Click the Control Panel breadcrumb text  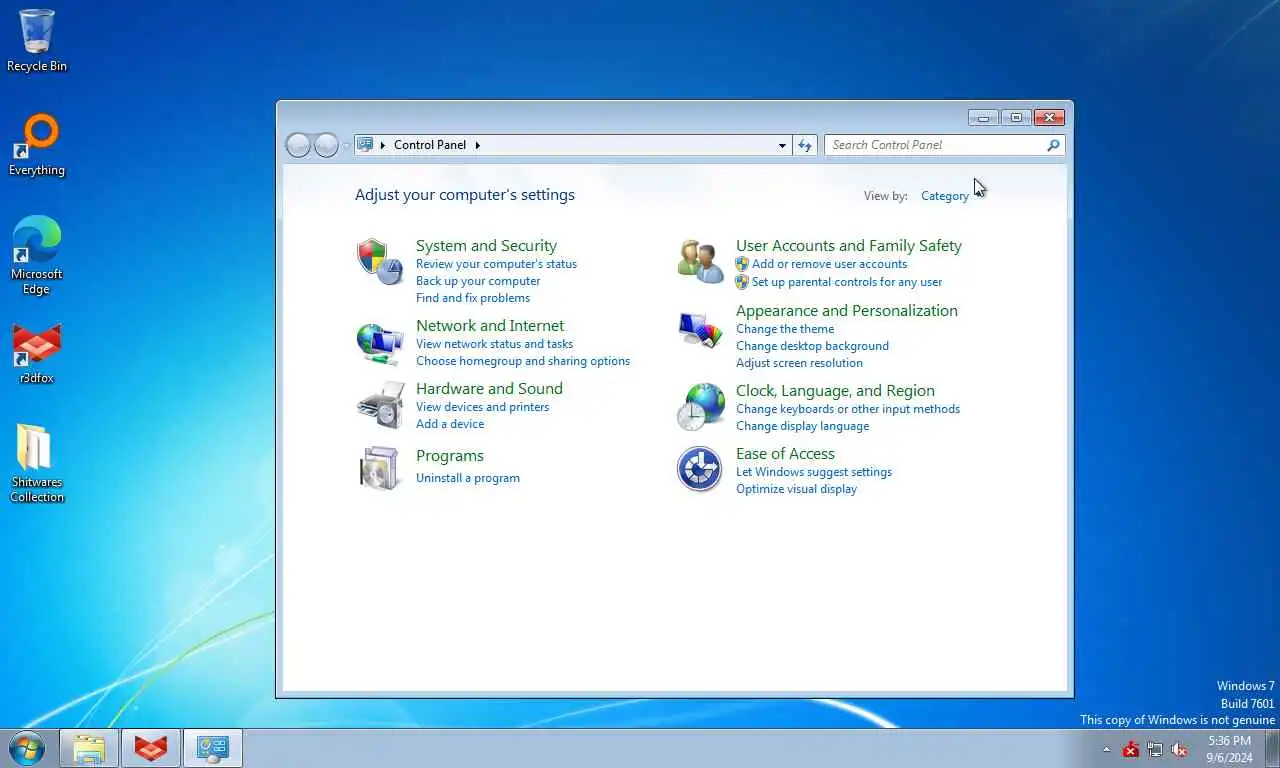[x=430, y=145]
